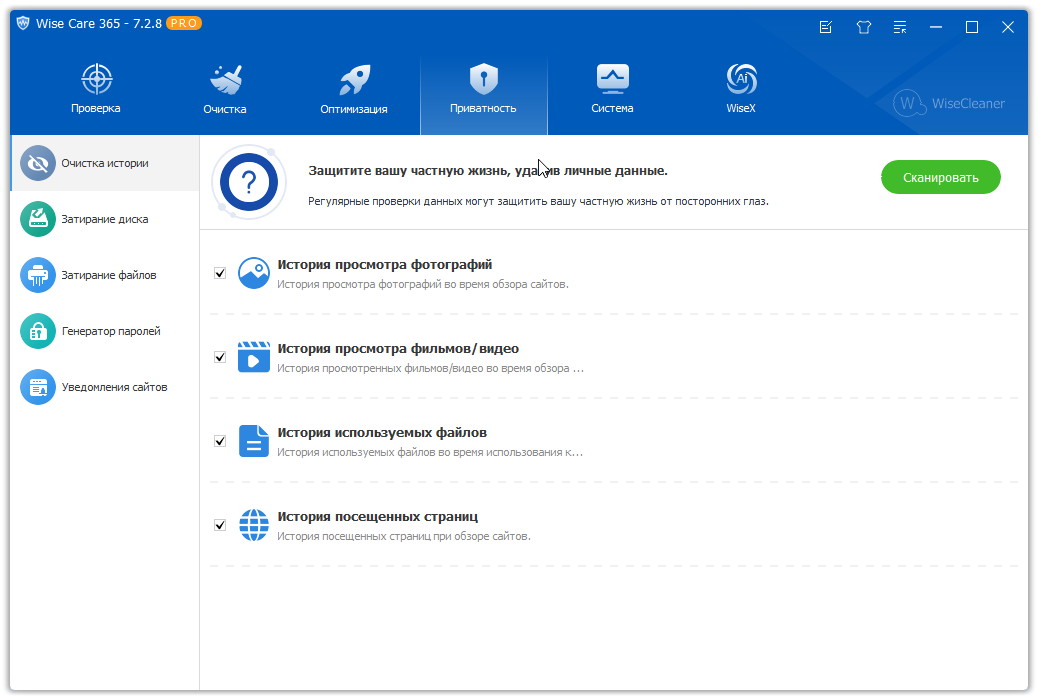
Task: Click the Затирание файлов shredder icon
Action: [x=38, y=275]
